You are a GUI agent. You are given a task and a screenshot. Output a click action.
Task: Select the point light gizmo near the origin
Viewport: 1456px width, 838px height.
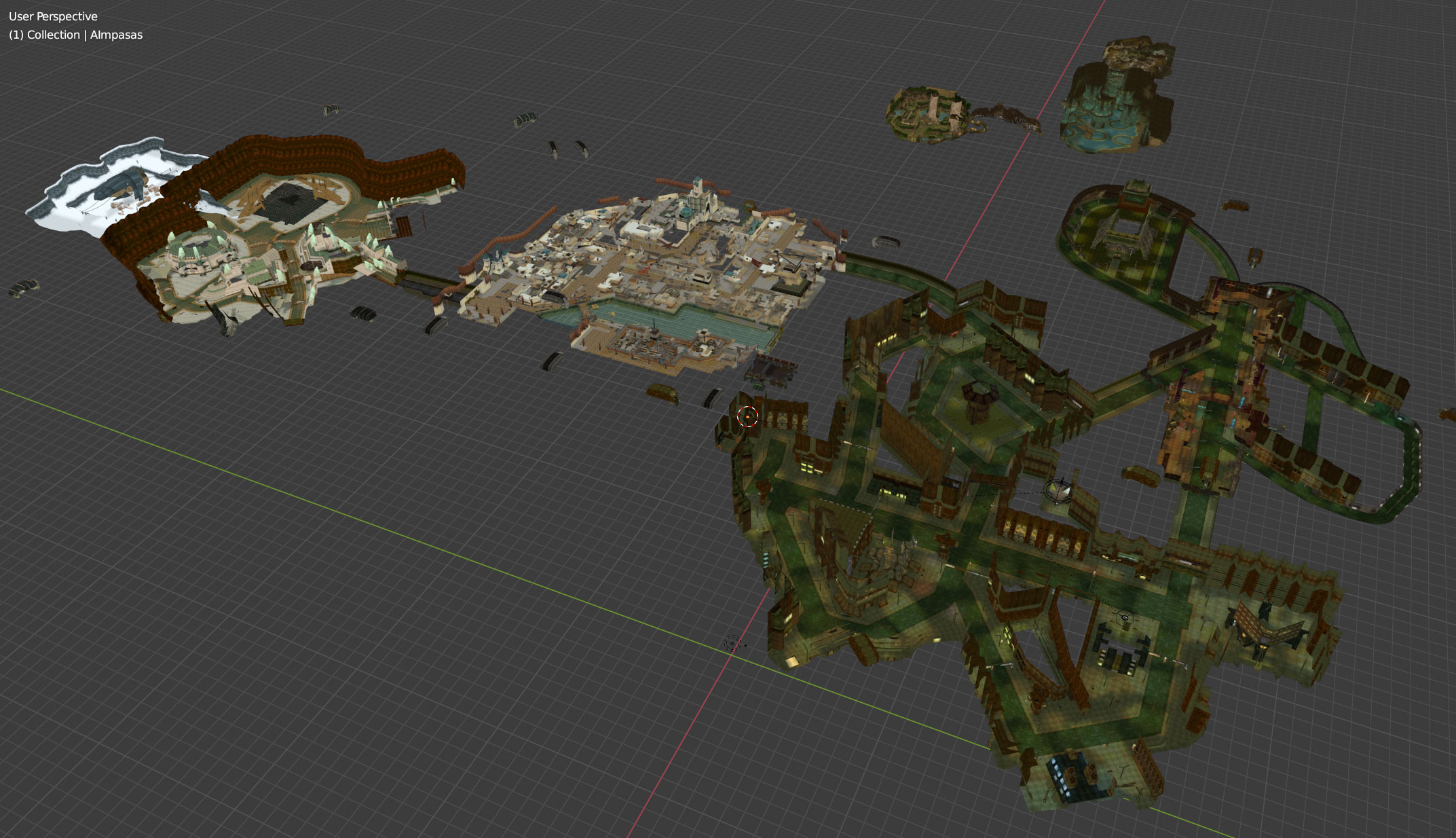click(732, 642)
